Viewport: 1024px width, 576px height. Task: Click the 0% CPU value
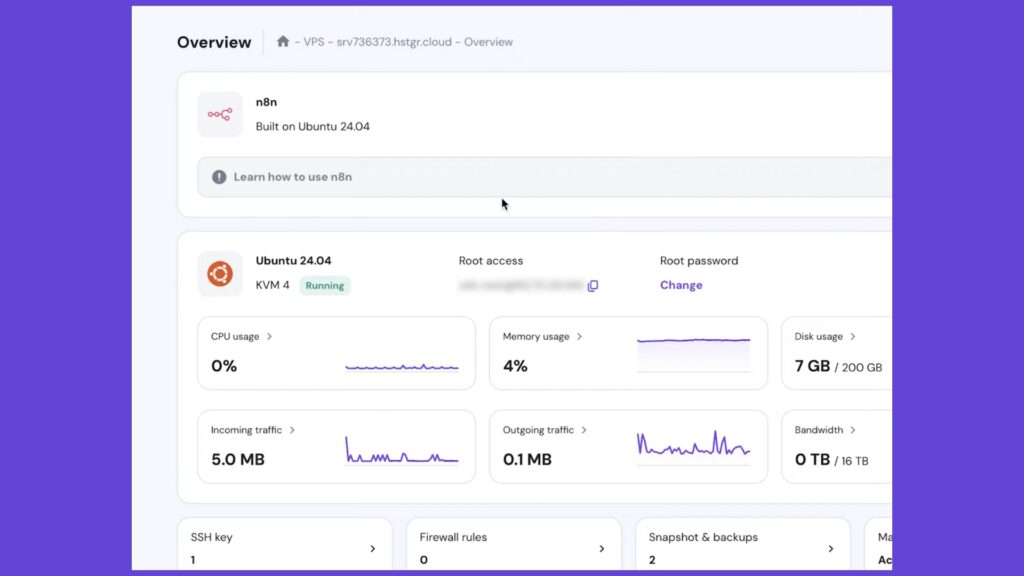click(x=224, y=366)
